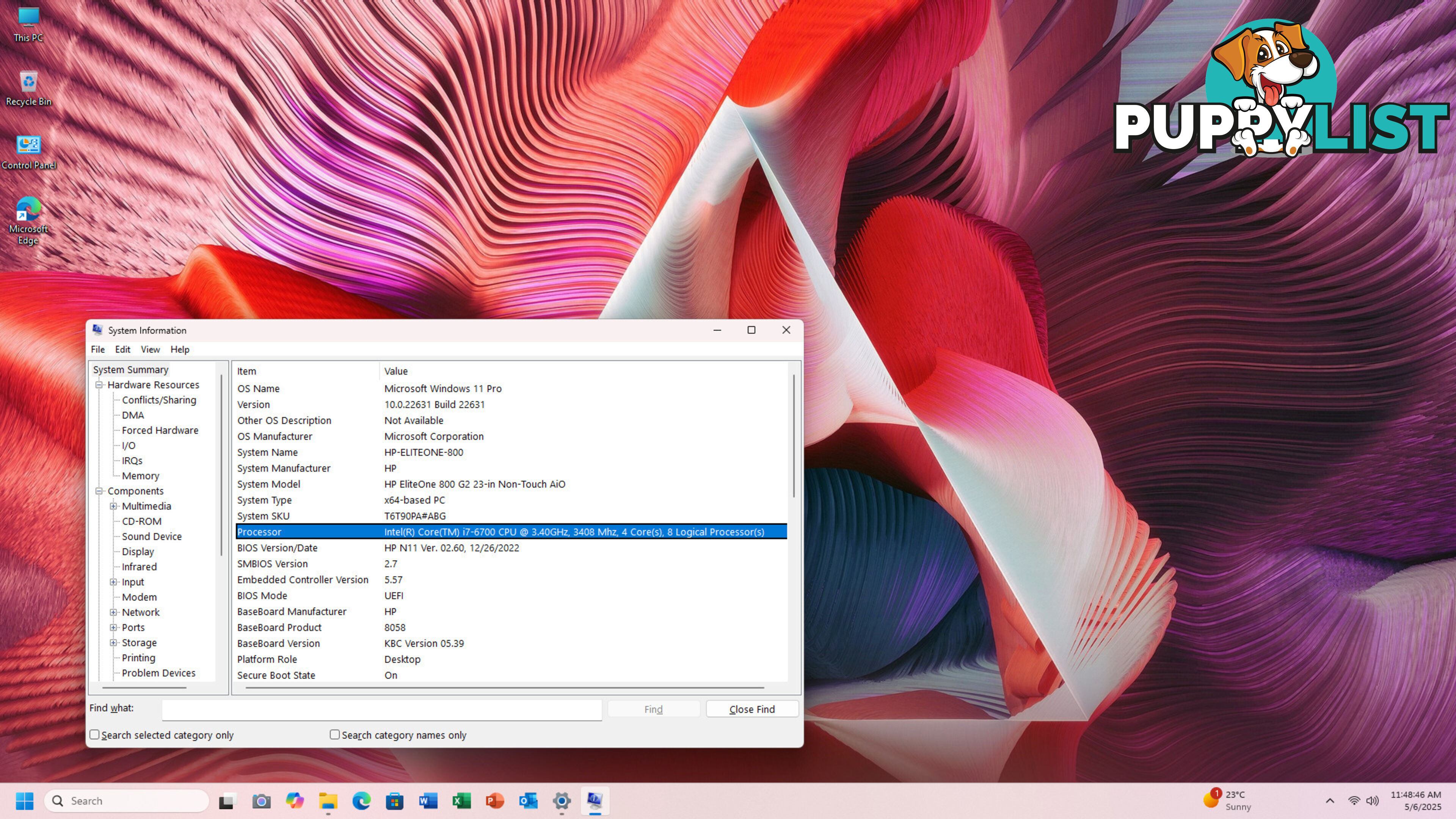The width and height of the screenshot is (1456, 819).
Task: Launch Camera app from taskbar
Action: [261, 800]
